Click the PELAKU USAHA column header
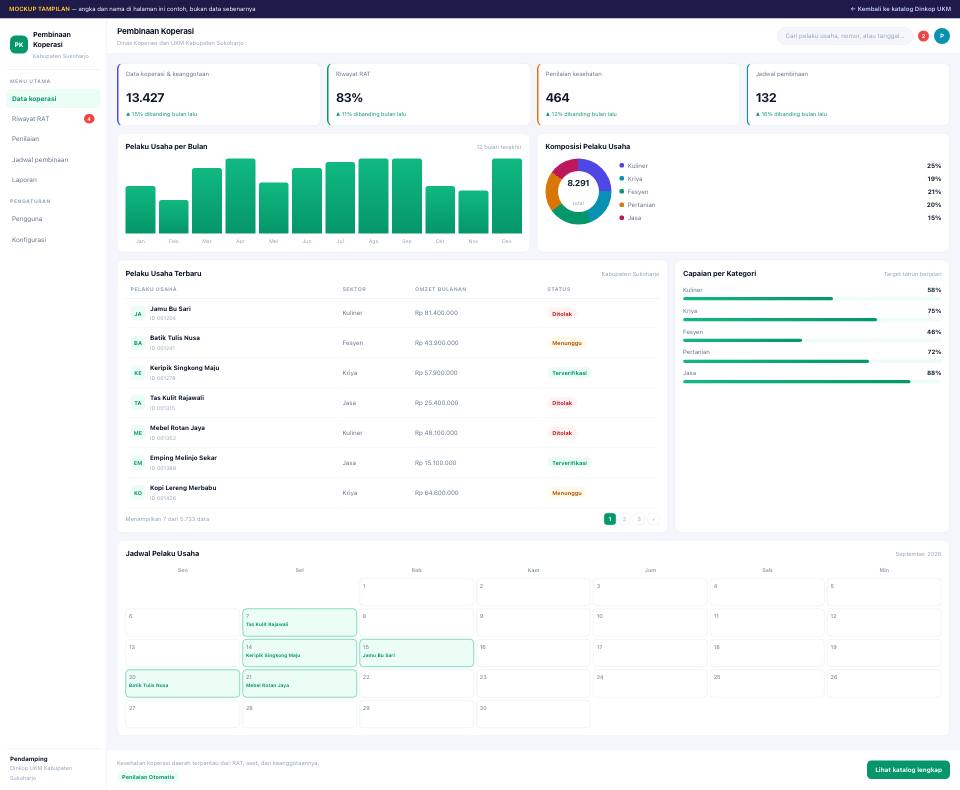This screenshot has width=960, height=790. coord(154,289)
